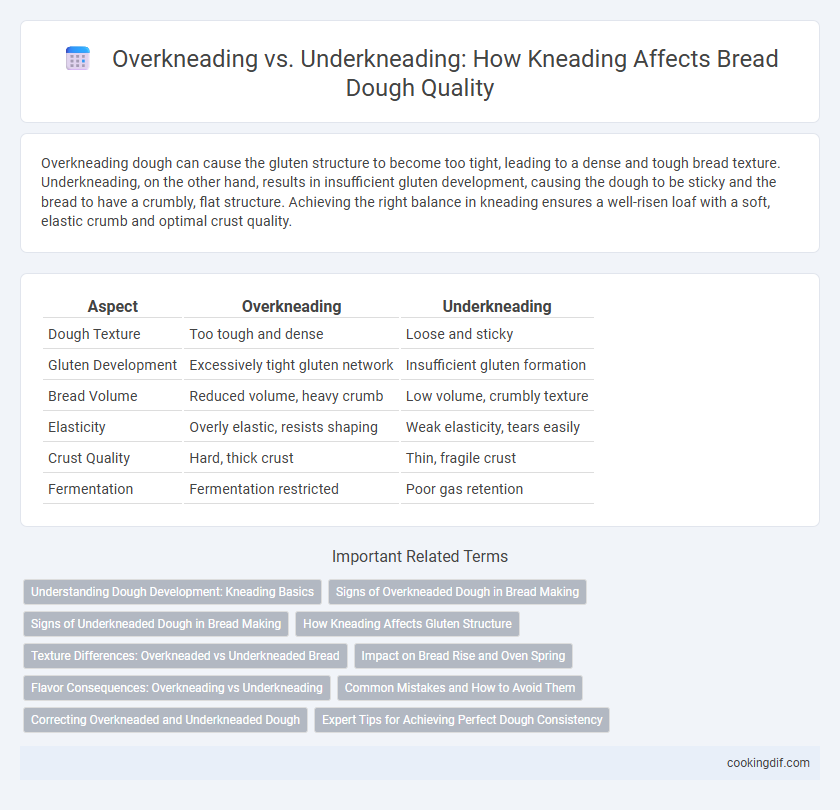Screen dimensions: 840x810
Task: Click the Fermentation restricted cell
Action: click(x=264, y=489)
